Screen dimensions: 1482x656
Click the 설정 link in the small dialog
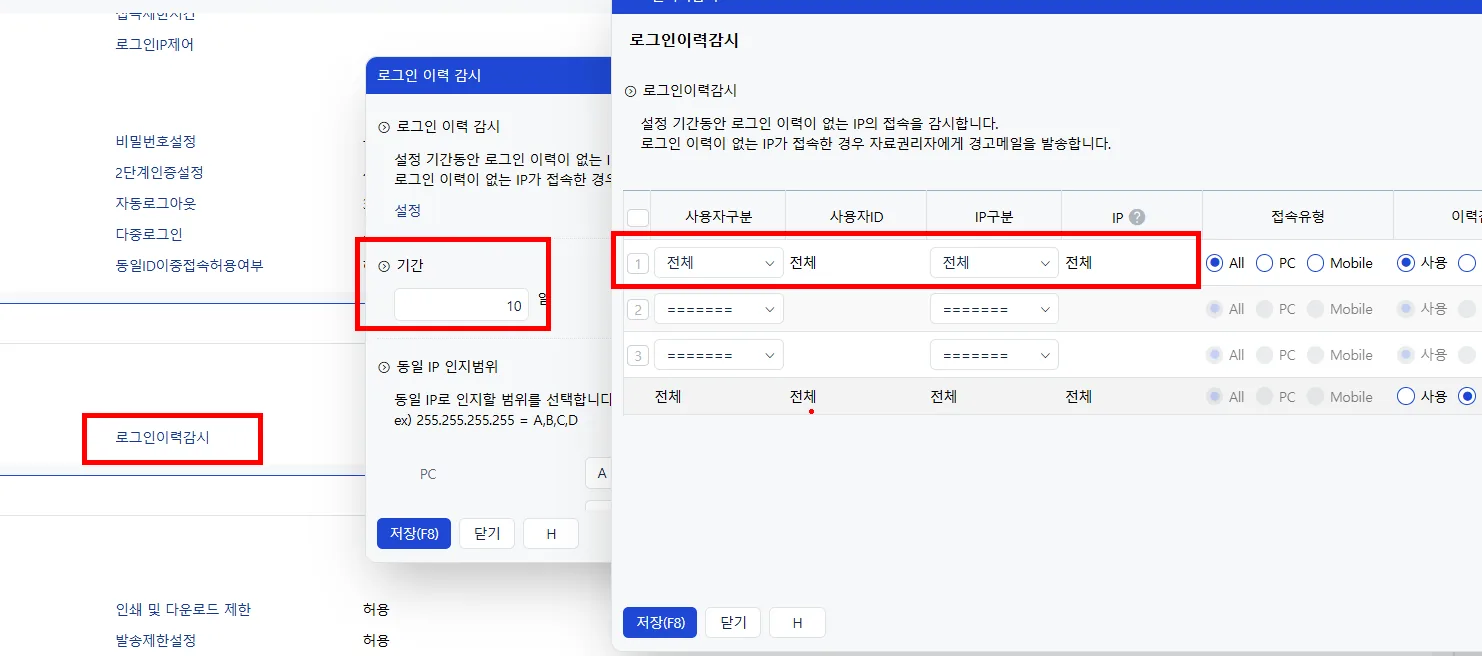coord(408,211)
